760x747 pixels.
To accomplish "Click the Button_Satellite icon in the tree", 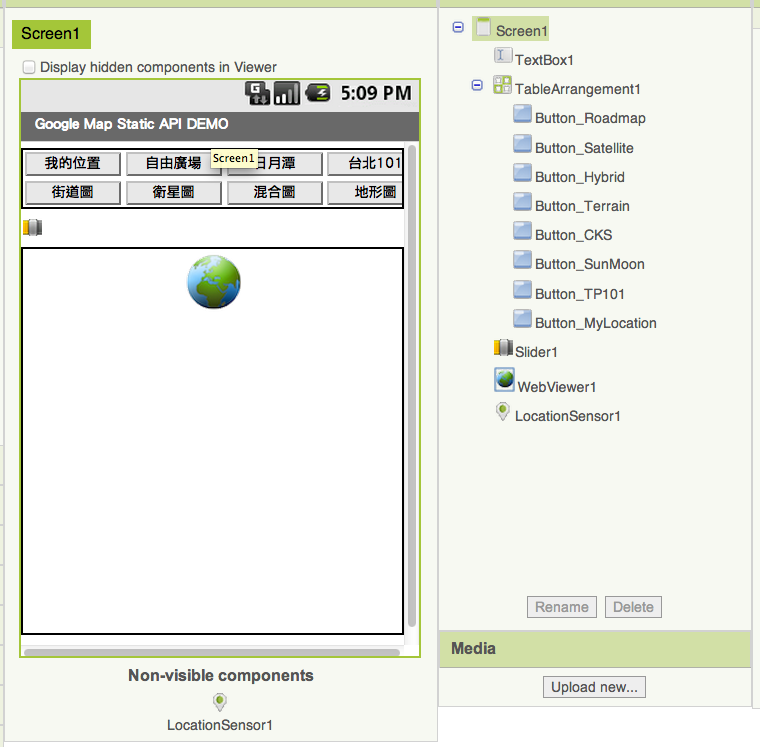I will pyautogui.click(x=522, y=143).
